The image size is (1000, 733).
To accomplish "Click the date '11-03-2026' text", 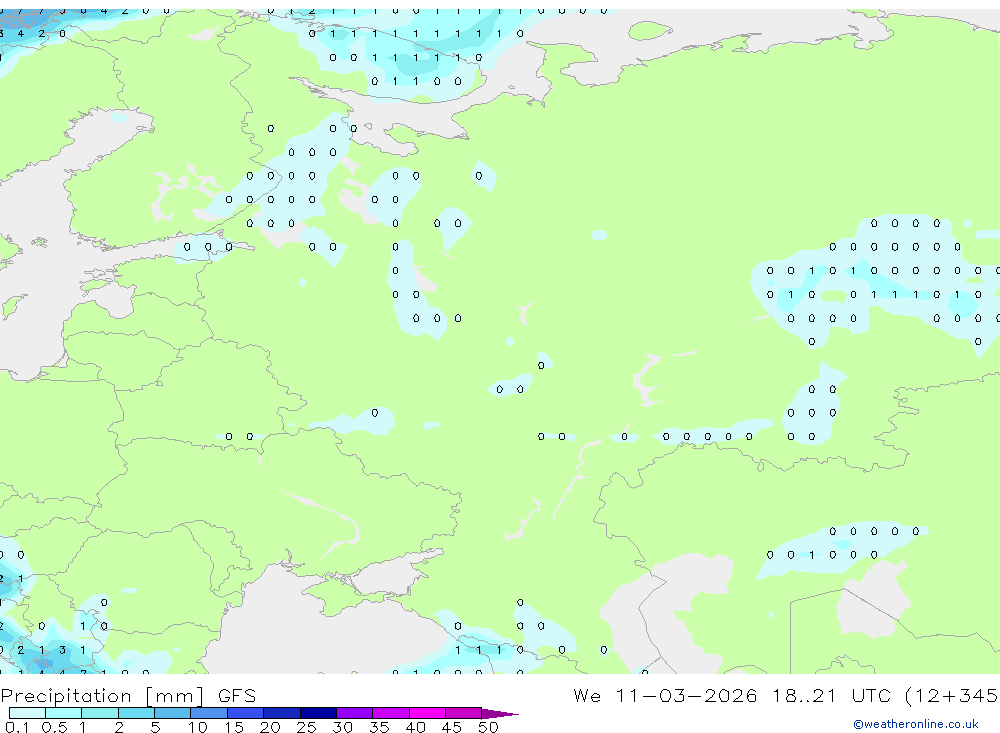I will point(686,696).
